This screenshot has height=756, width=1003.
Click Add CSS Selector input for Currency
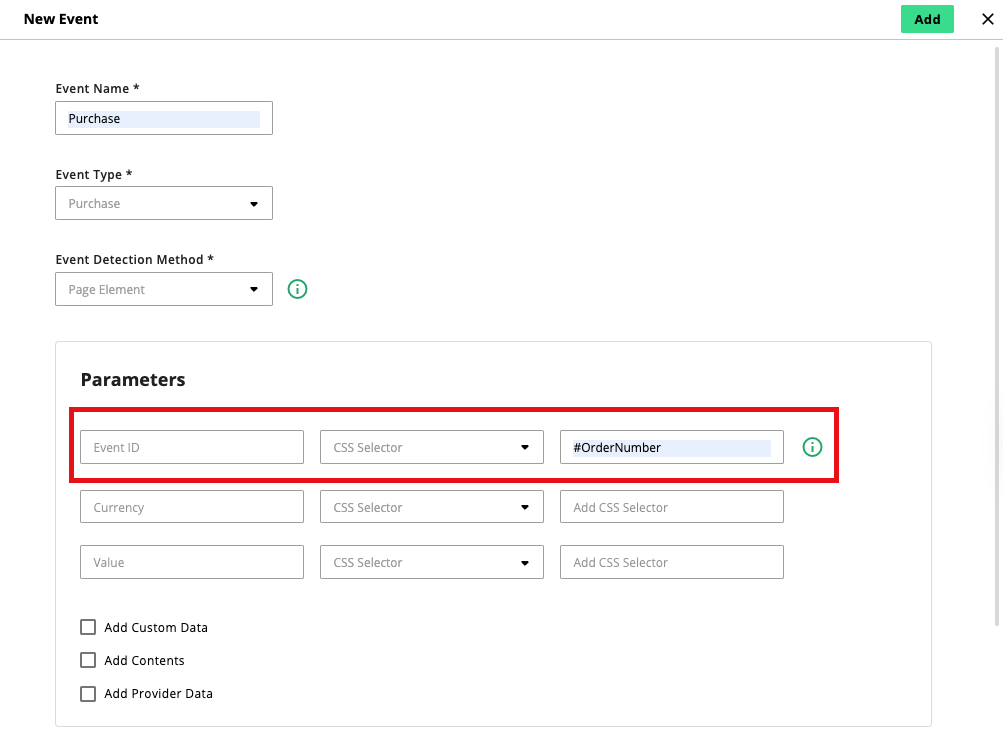[x=671, y=507]
